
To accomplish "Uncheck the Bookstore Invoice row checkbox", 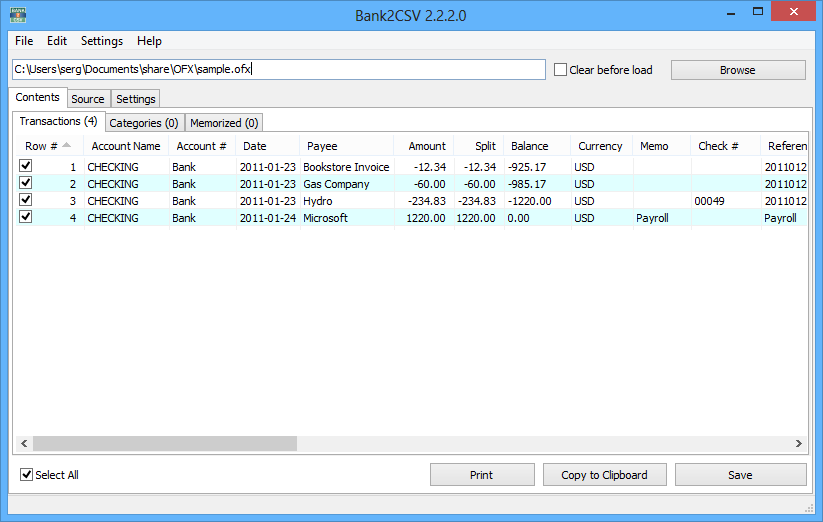I will pos(26,166).
